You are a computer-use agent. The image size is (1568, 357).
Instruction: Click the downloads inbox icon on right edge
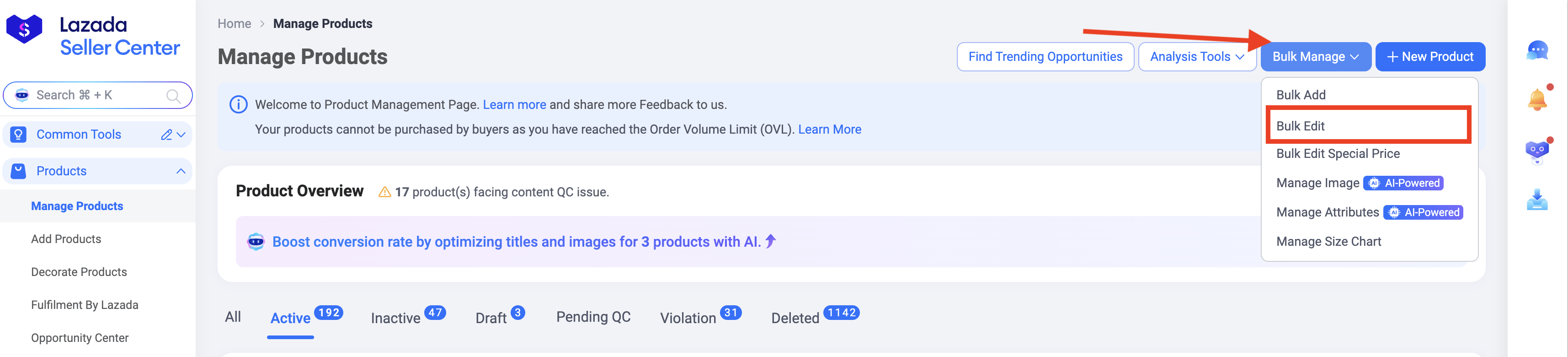[x=1537, y=201]
